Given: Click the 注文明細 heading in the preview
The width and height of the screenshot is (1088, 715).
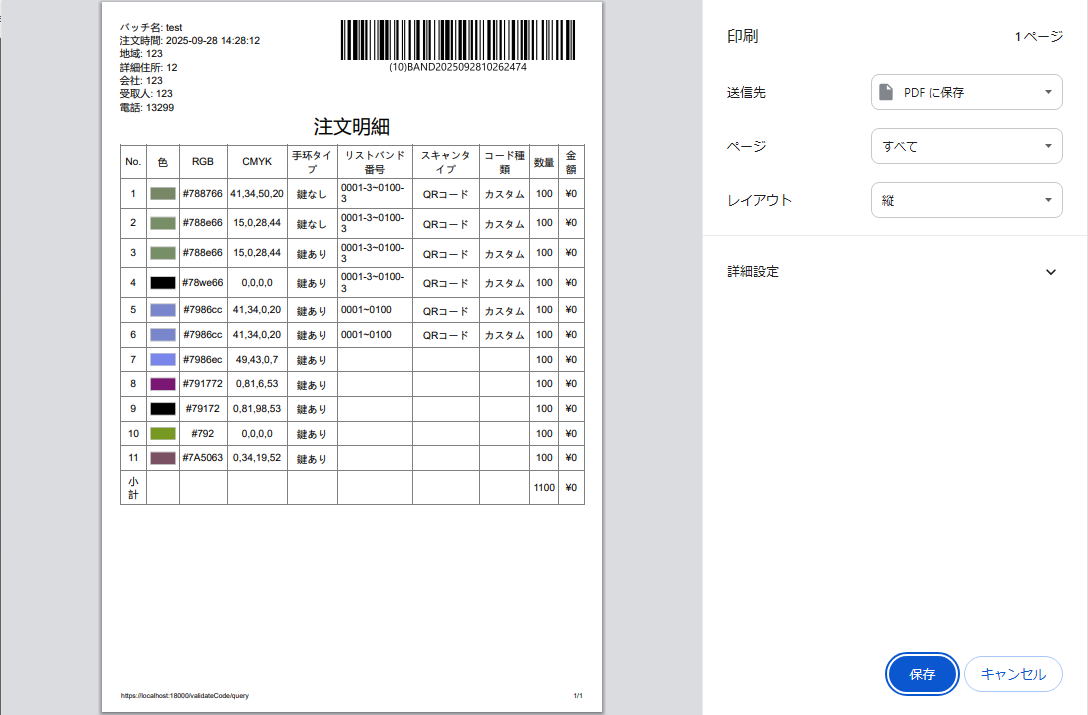Looking at the screenshot, I should pyautogui.click(x=351, y=127).
